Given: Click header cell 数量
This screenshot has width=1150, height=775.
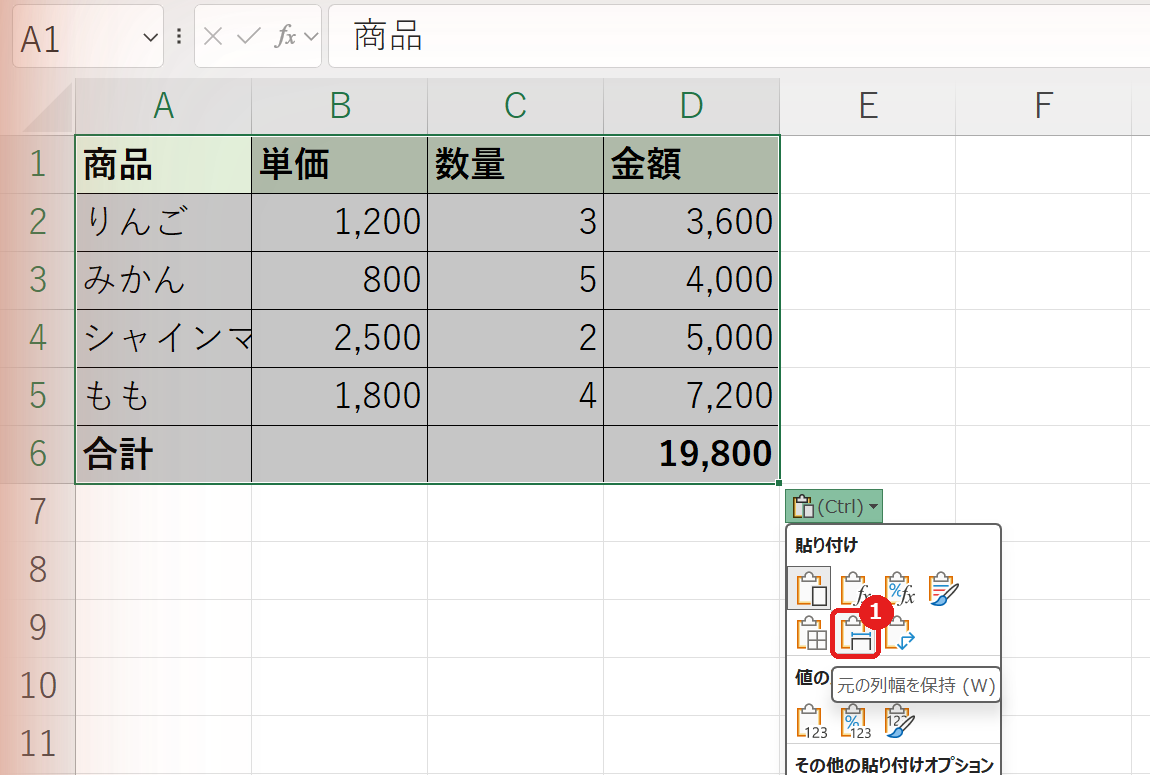Looking at the screenshot, I should 516,164.
